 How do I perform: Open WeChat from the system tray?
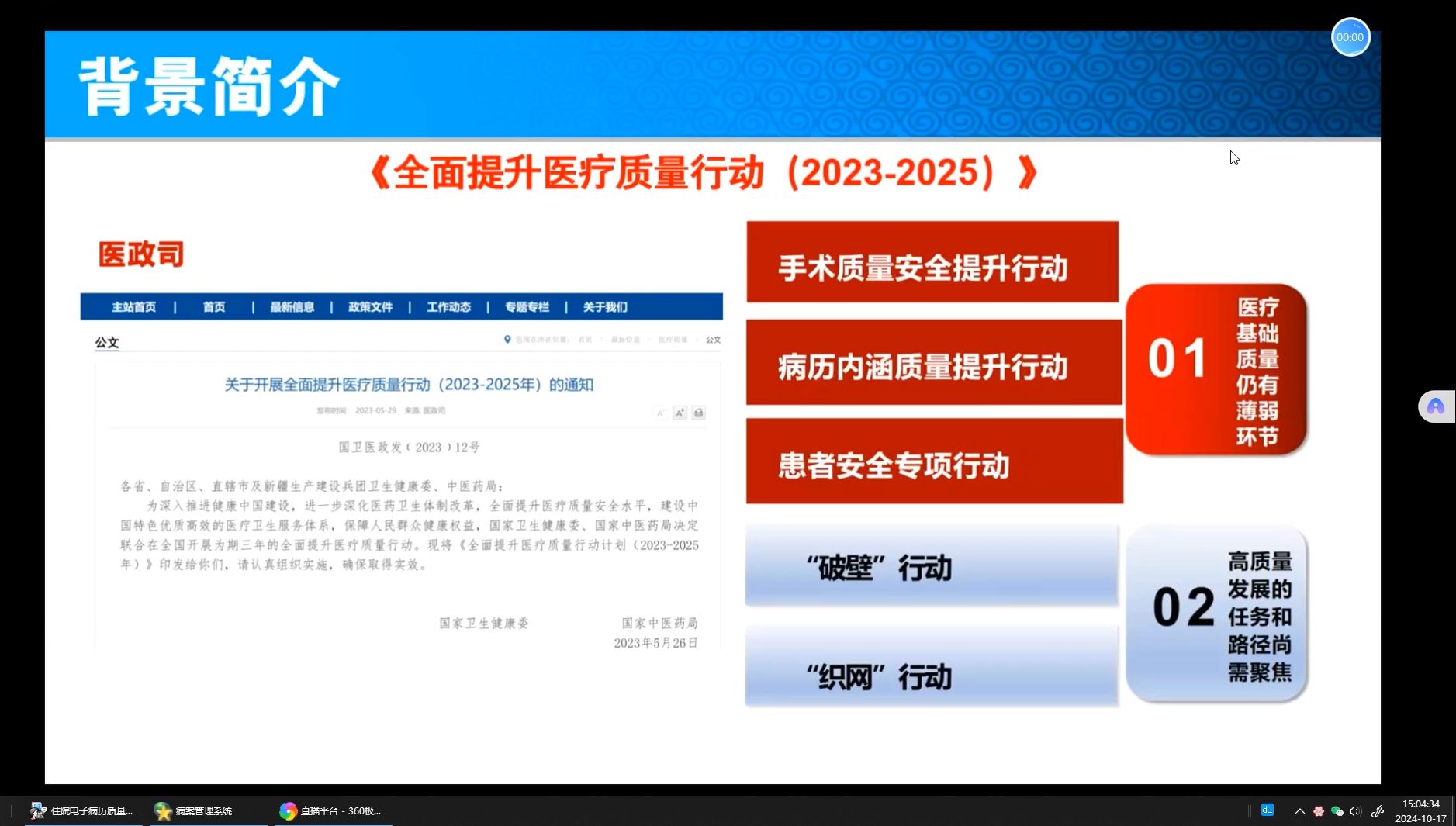coord(1336,810)
